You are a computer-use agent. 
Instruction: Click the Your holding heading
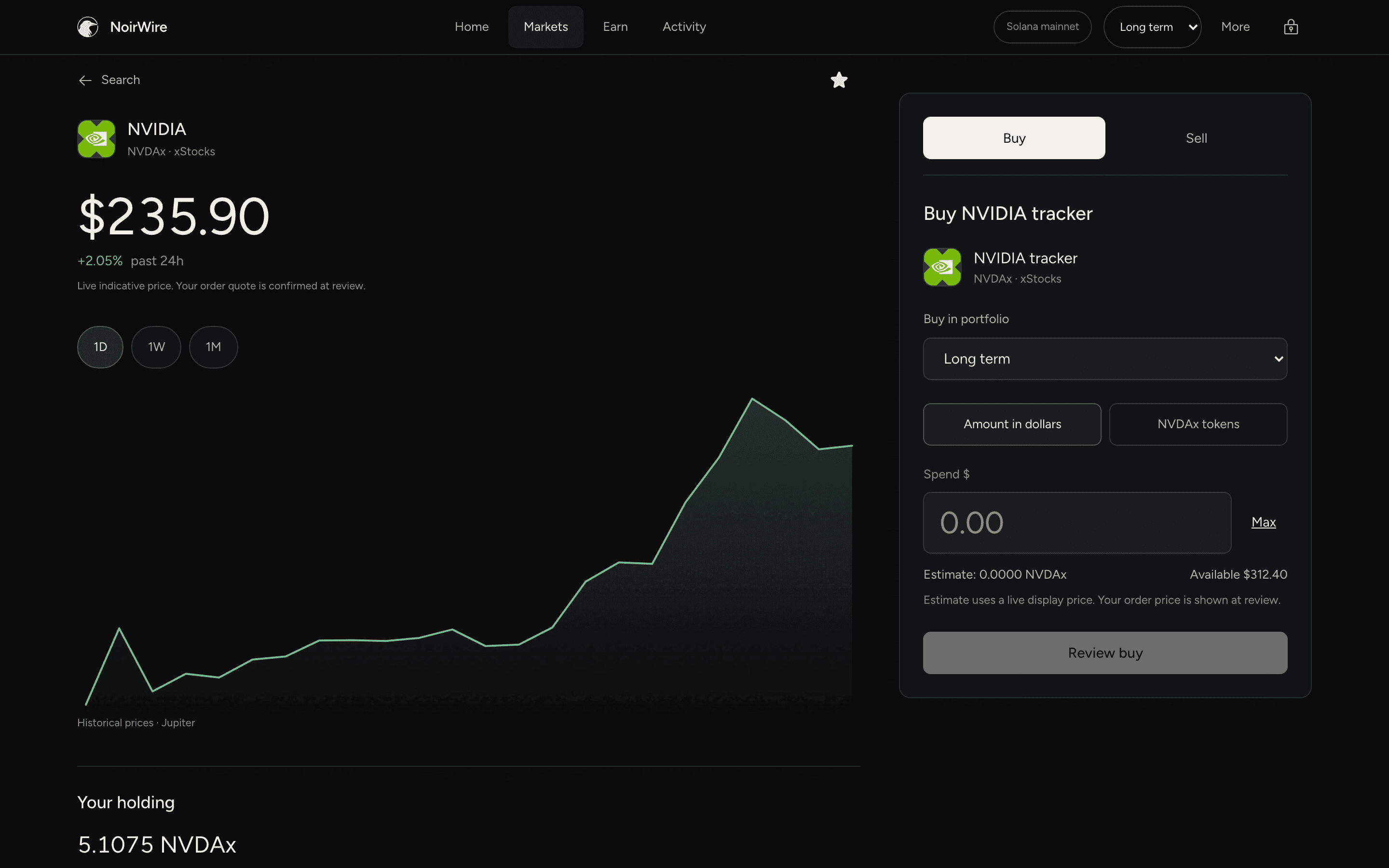(x=126, y=802)
